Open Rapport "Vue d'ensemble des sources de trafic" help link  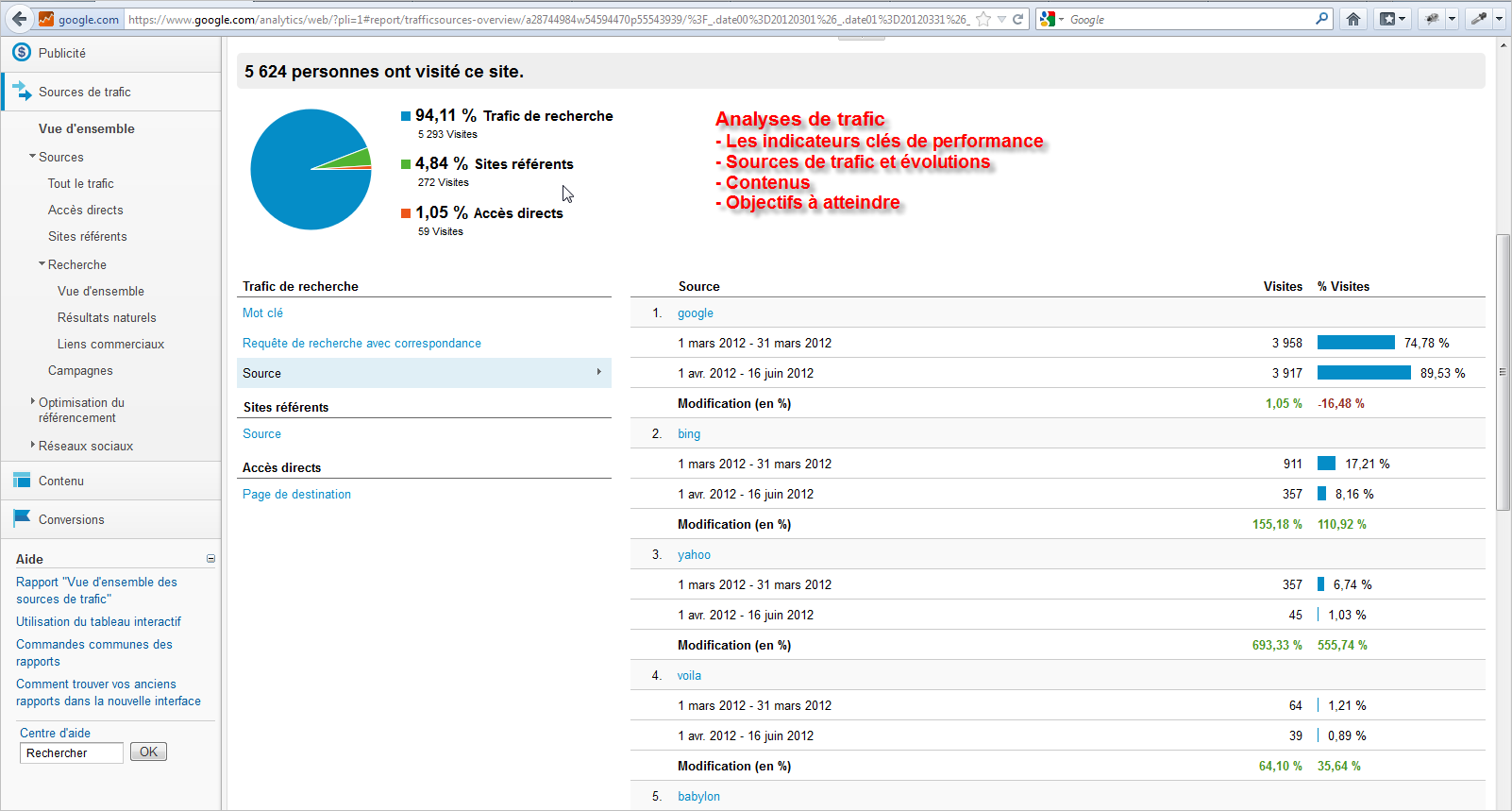click(x=96, y=590)
